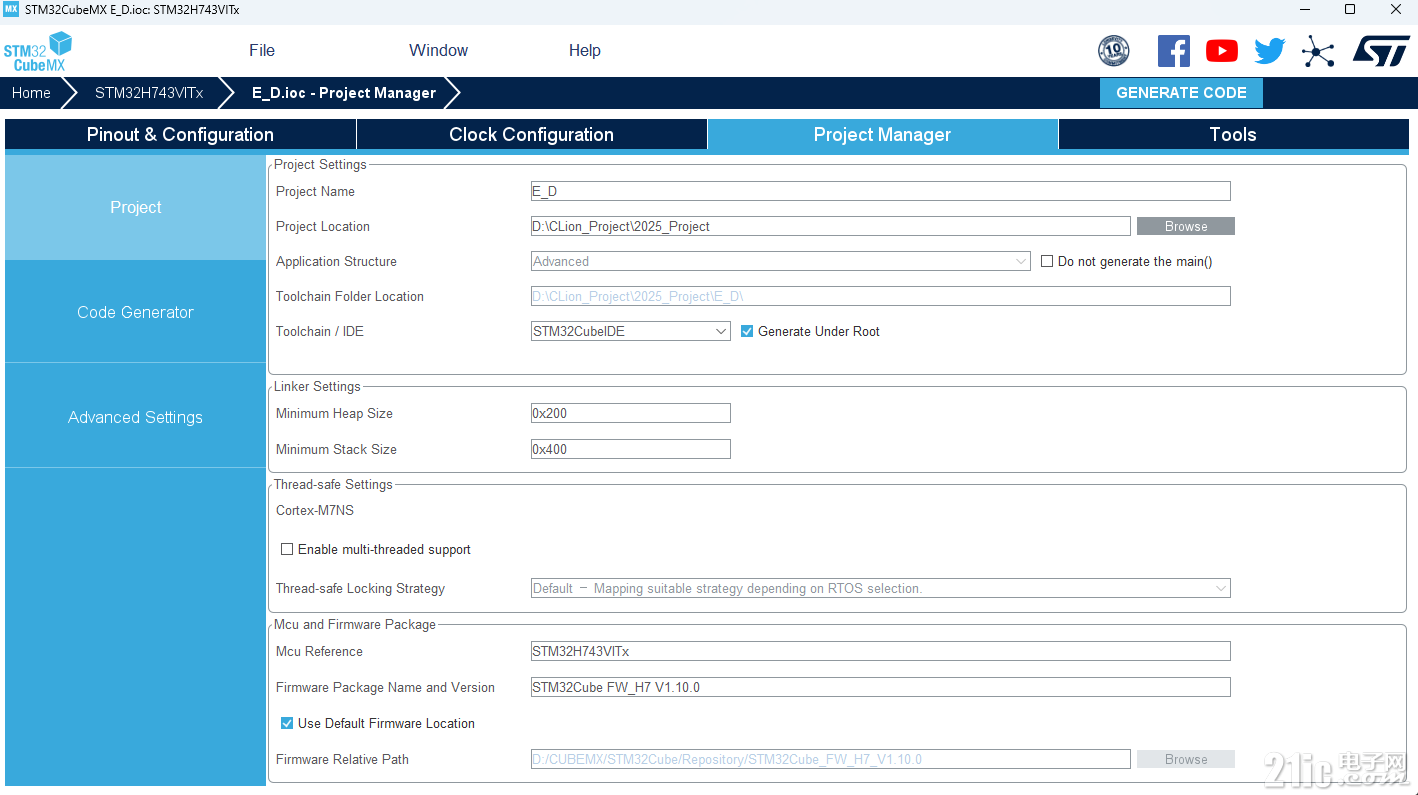Click the Project Location field
The height and width of the screenshot is (795, 1418).
pos(831,226)
